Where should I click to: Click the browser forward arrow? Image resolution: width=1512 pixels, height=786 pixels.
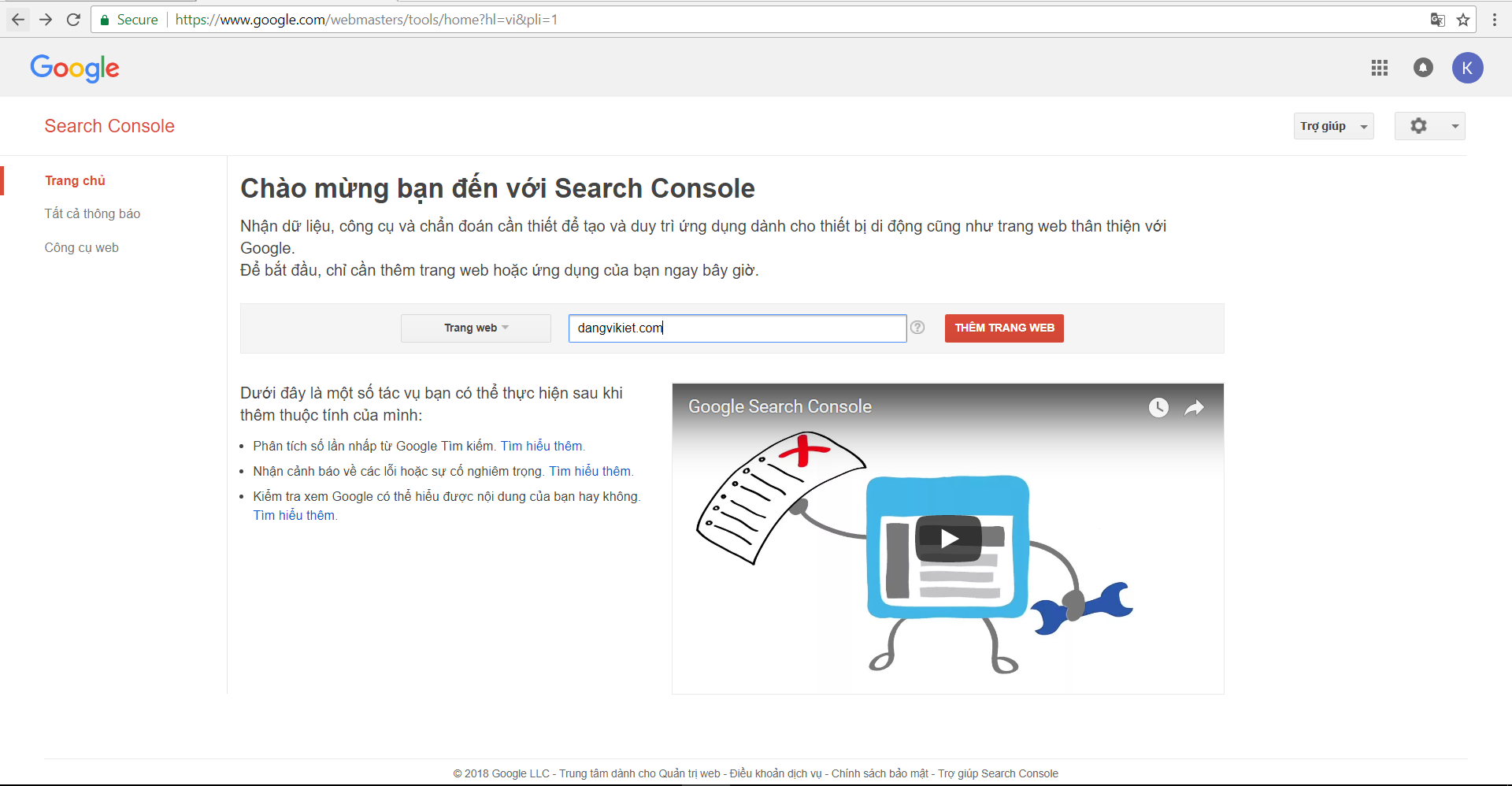click(46, 20)
